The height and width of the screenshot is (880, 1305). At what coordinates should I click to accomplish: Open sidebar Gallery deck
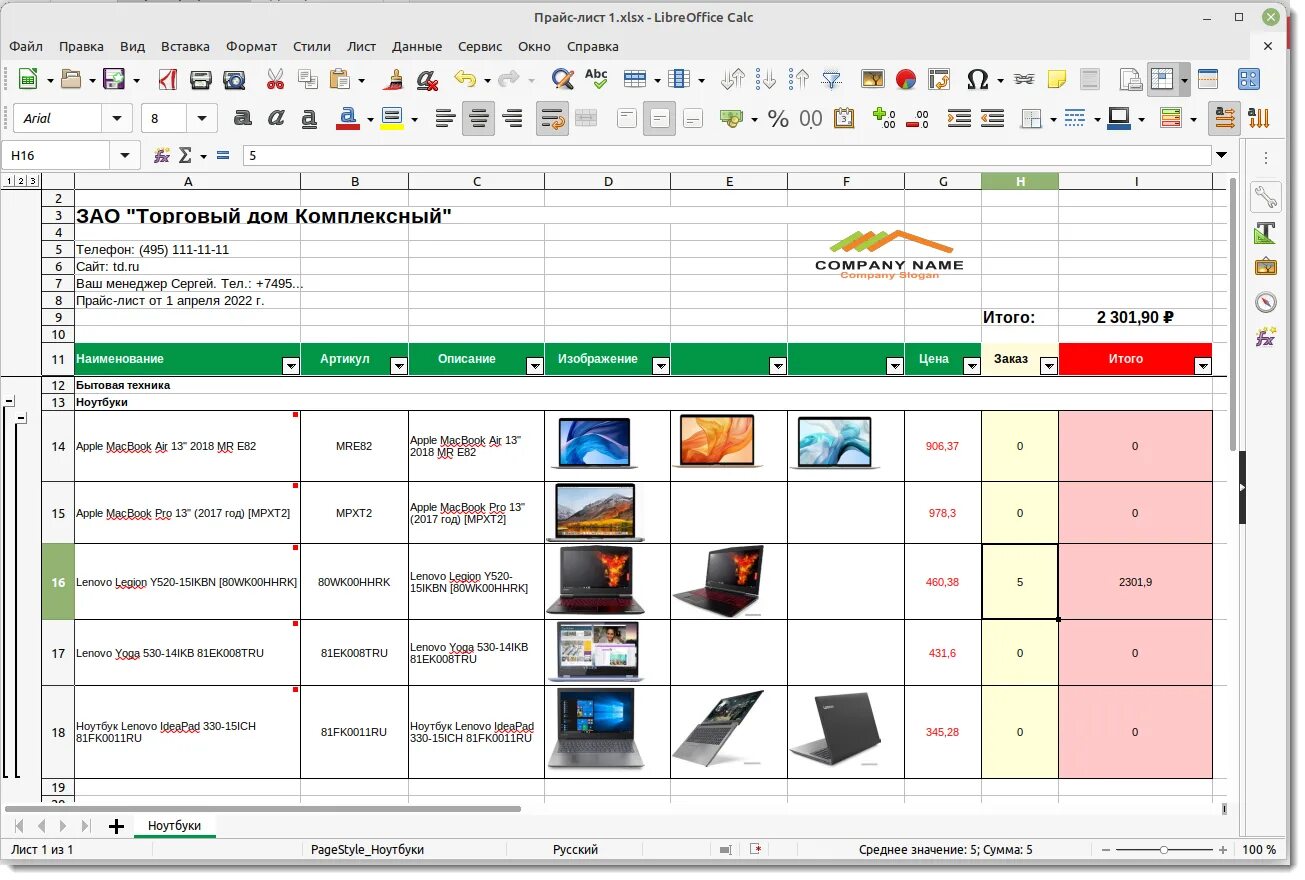(1265, 267)
